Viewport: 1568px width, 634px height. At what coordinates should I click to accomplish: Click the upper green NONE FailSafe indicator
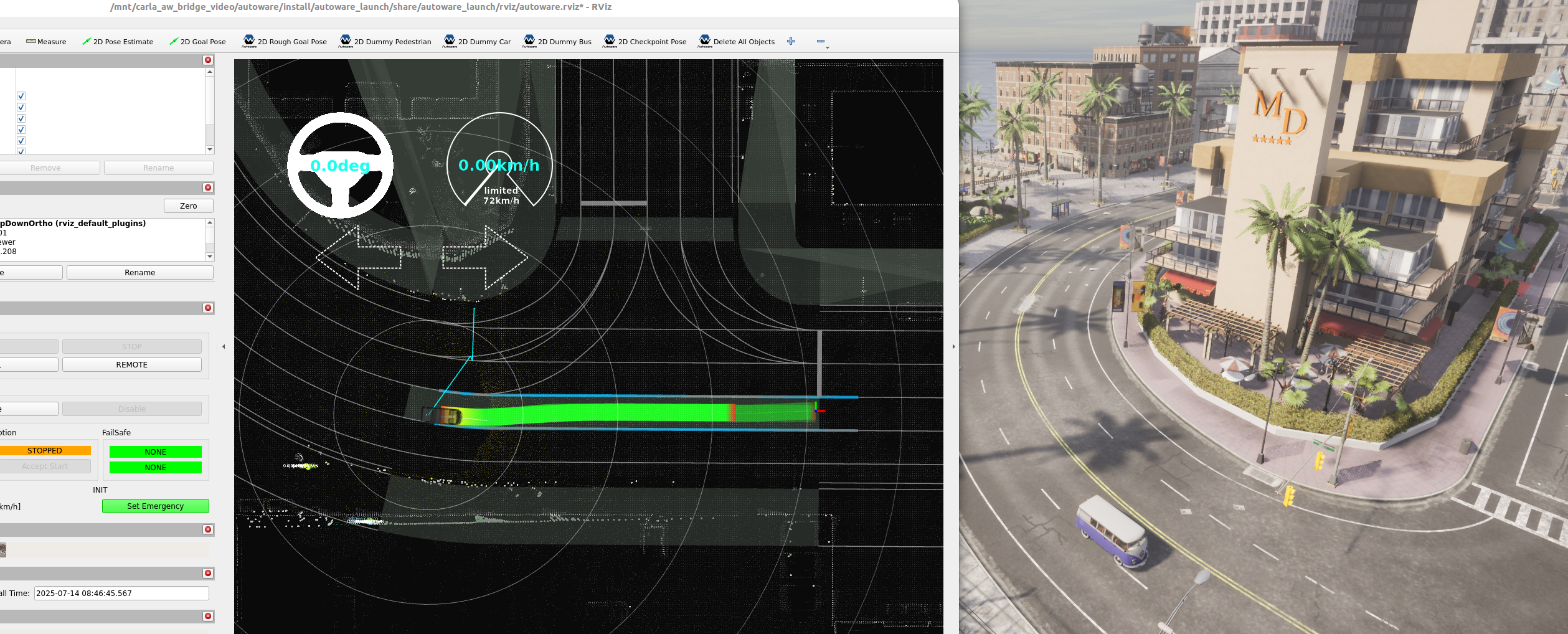(x=156, y=452)
